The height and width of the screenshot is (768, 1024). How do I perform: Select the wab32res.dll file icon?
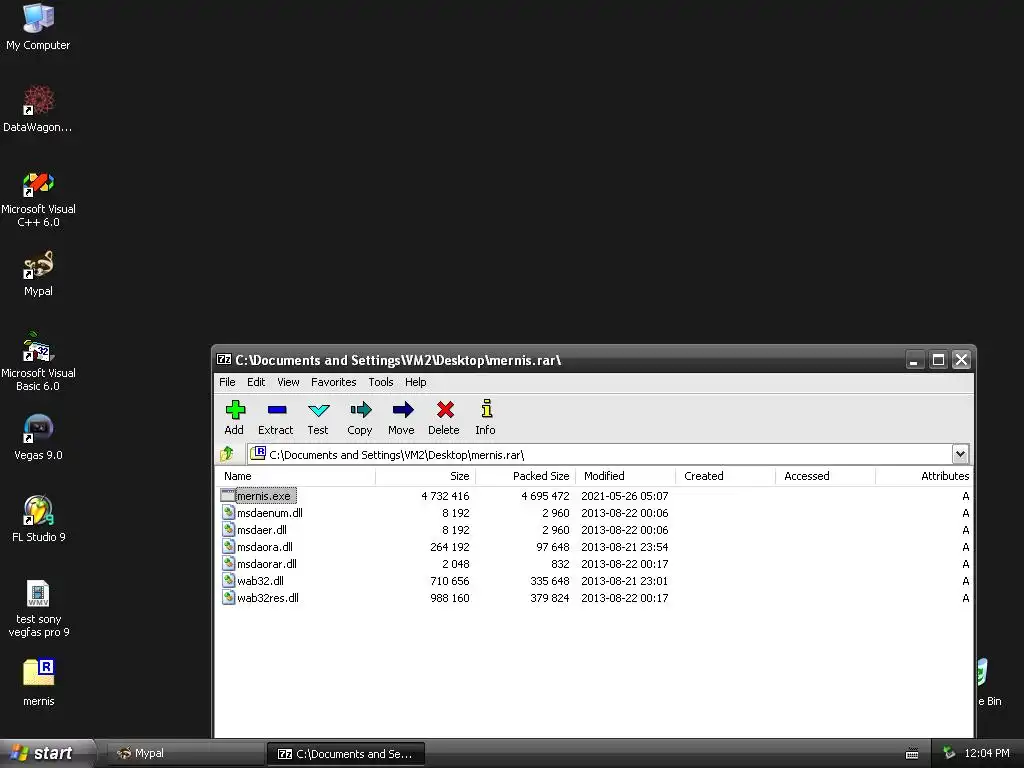(x=228, y=598)
